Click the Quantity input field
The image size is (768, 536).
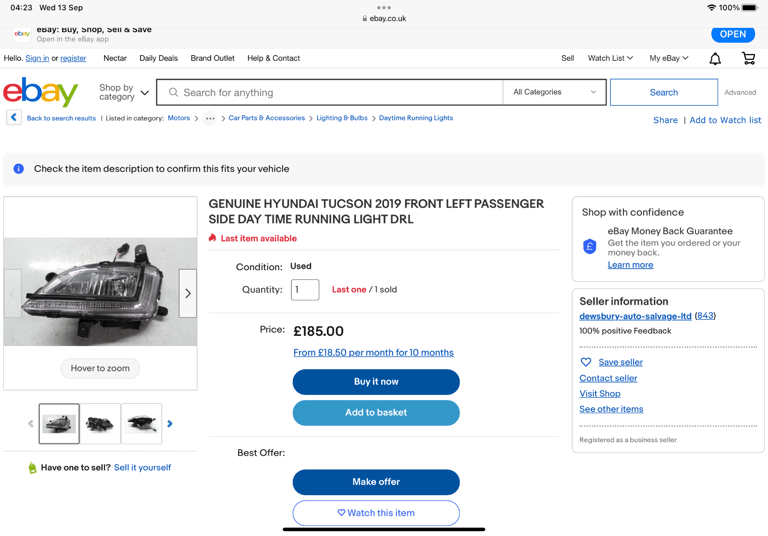point(305,290)
